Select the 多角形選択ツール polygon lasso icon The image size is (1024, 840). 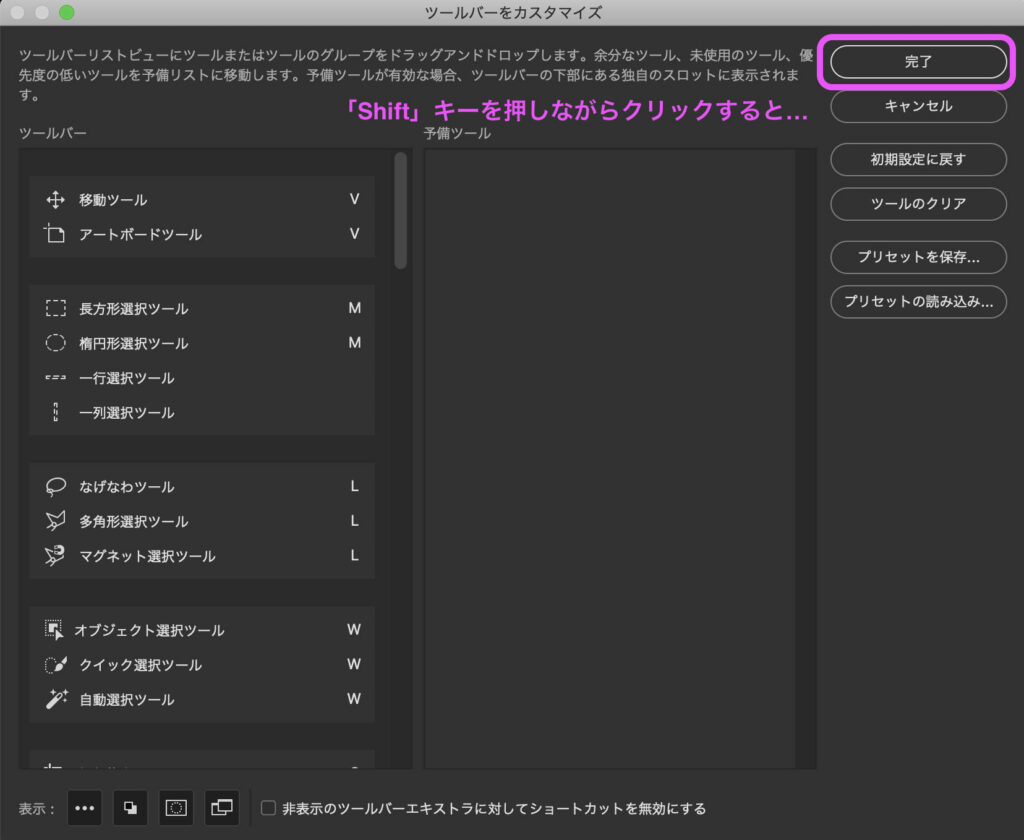(x=55, y=521)
